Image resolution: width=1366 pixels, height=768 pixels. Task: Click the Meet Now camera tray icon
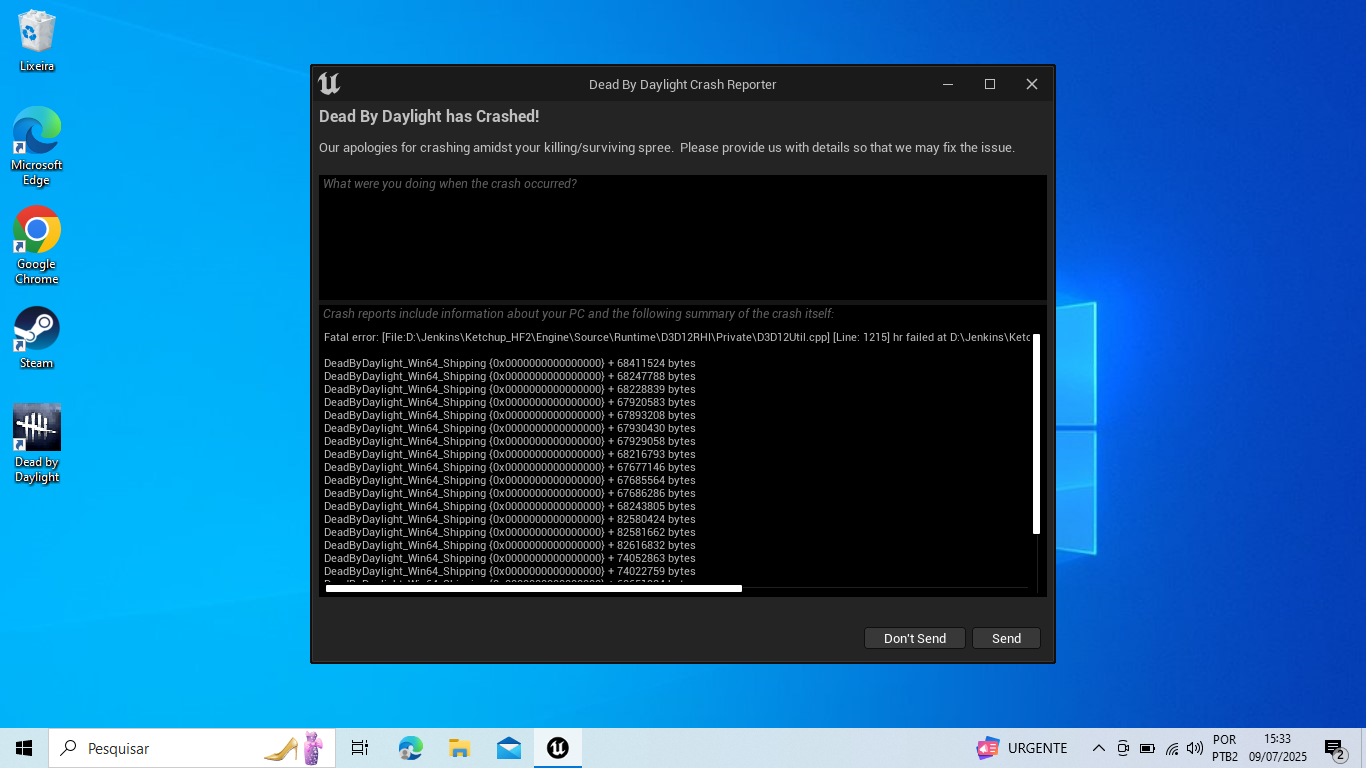pyautogui.click(x=1123, y=748)
